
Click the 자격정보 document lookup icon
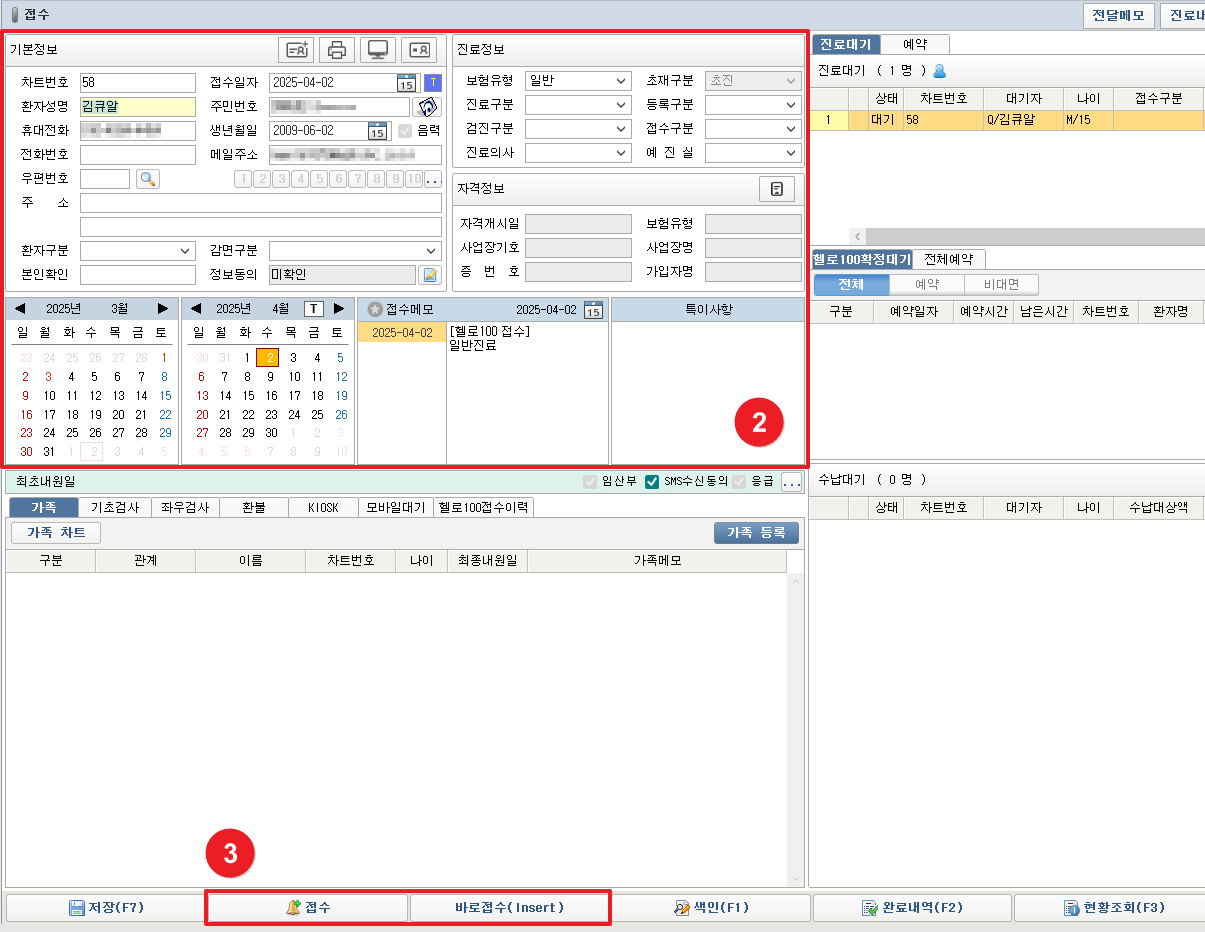click(x=776, y=189)
